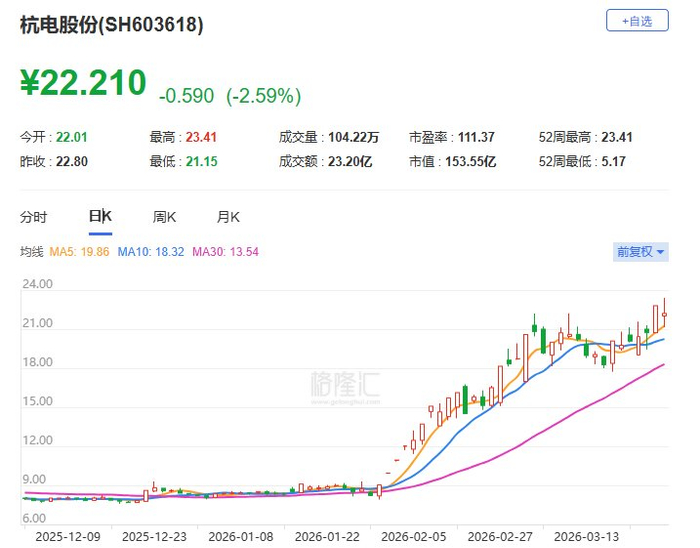
Task: Click the 市值 value 153.55亿
Action: pos(471,161)
